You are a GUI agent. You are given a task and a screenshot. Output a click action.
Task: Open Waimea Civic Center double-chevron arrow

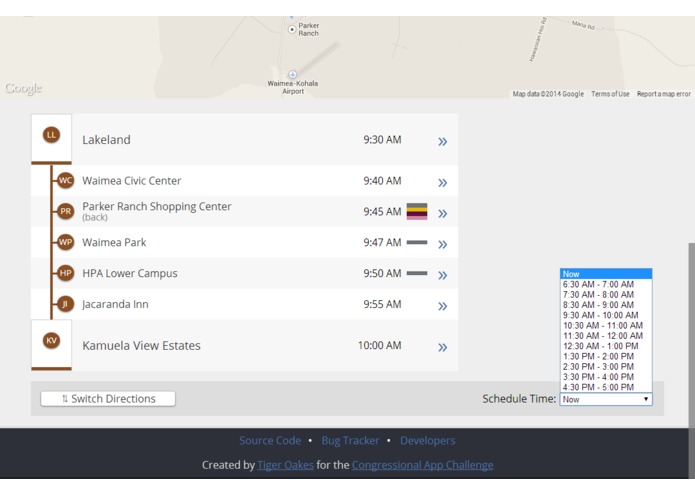click(442, 183)
